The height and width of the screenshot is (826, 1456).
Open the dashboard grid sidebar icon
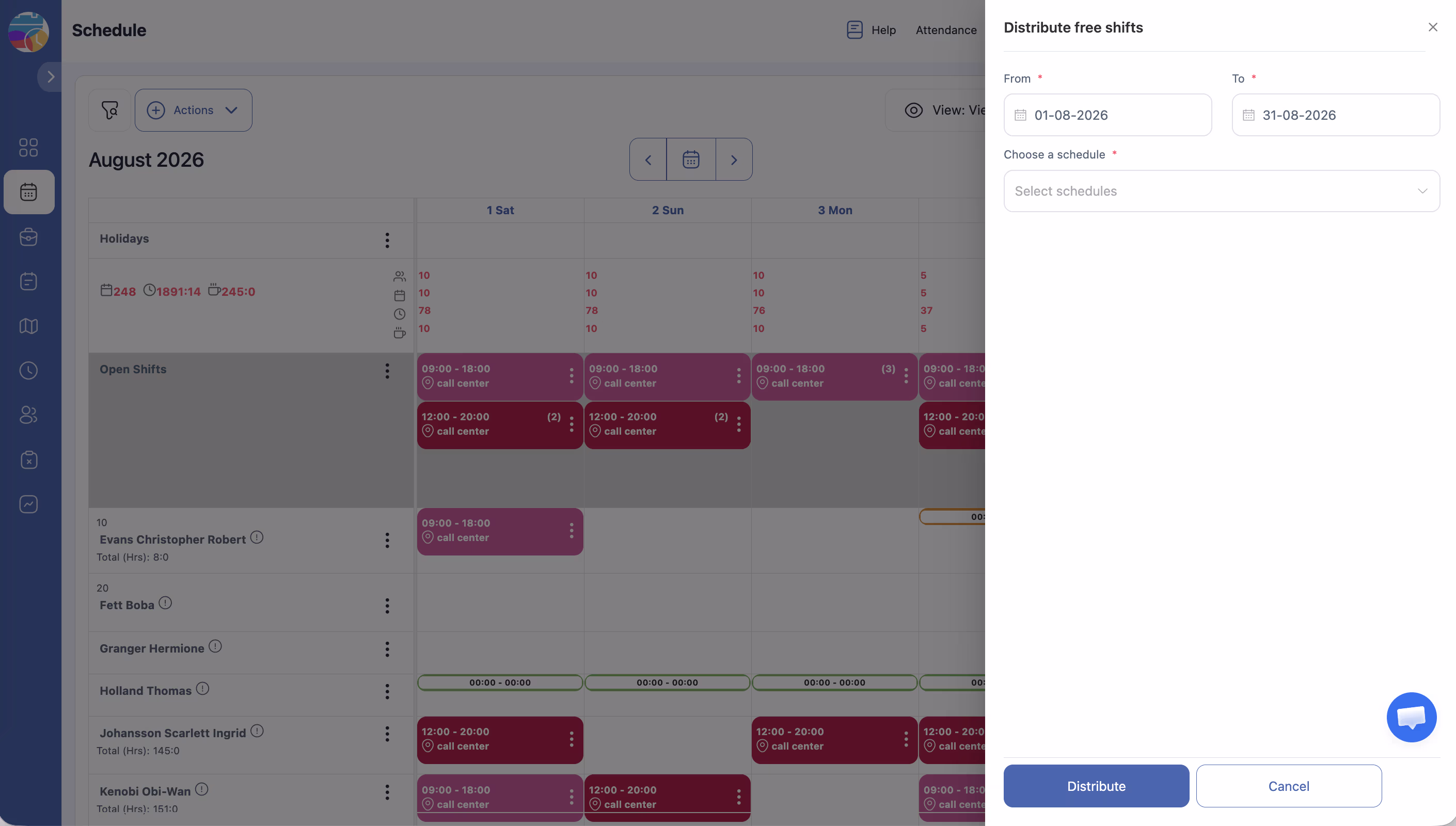point(28,148)
